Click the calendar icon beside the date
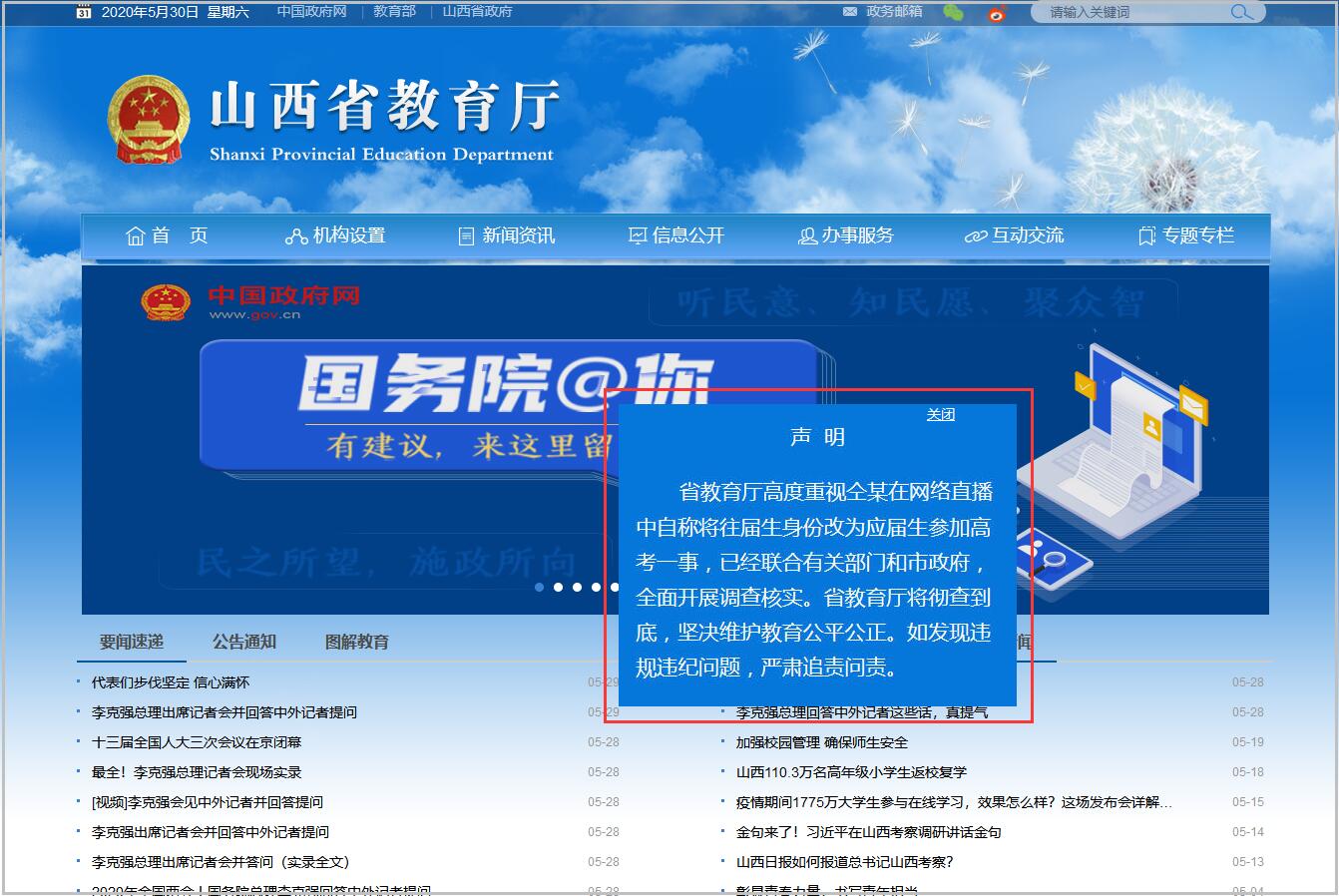The height and width of the screenshot is (896, 1339). pyautogui.click(x=84, y=12)
